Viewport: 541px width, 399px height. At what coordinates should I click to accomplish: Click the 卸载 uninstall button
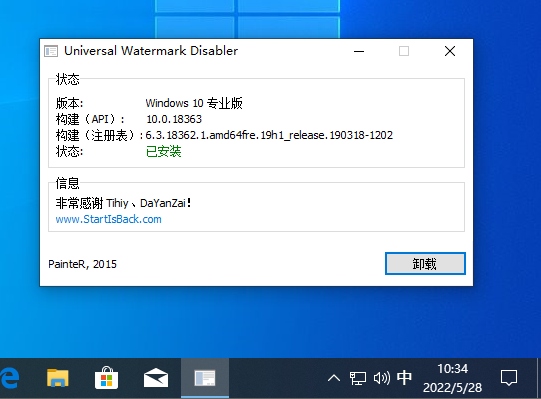point(425,264)
